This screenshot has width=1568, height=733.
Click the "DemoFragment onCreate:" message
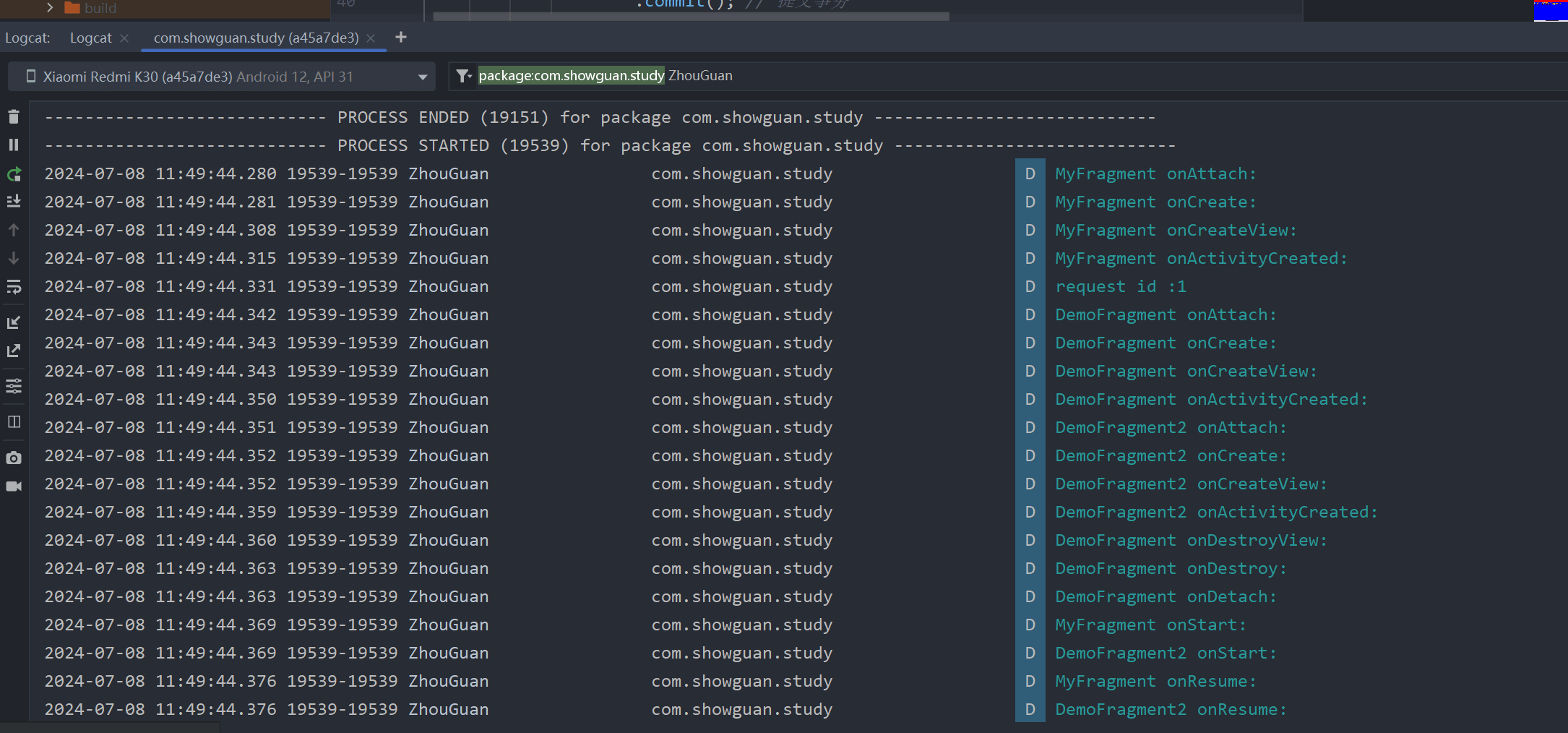[x=1166, y=343]
